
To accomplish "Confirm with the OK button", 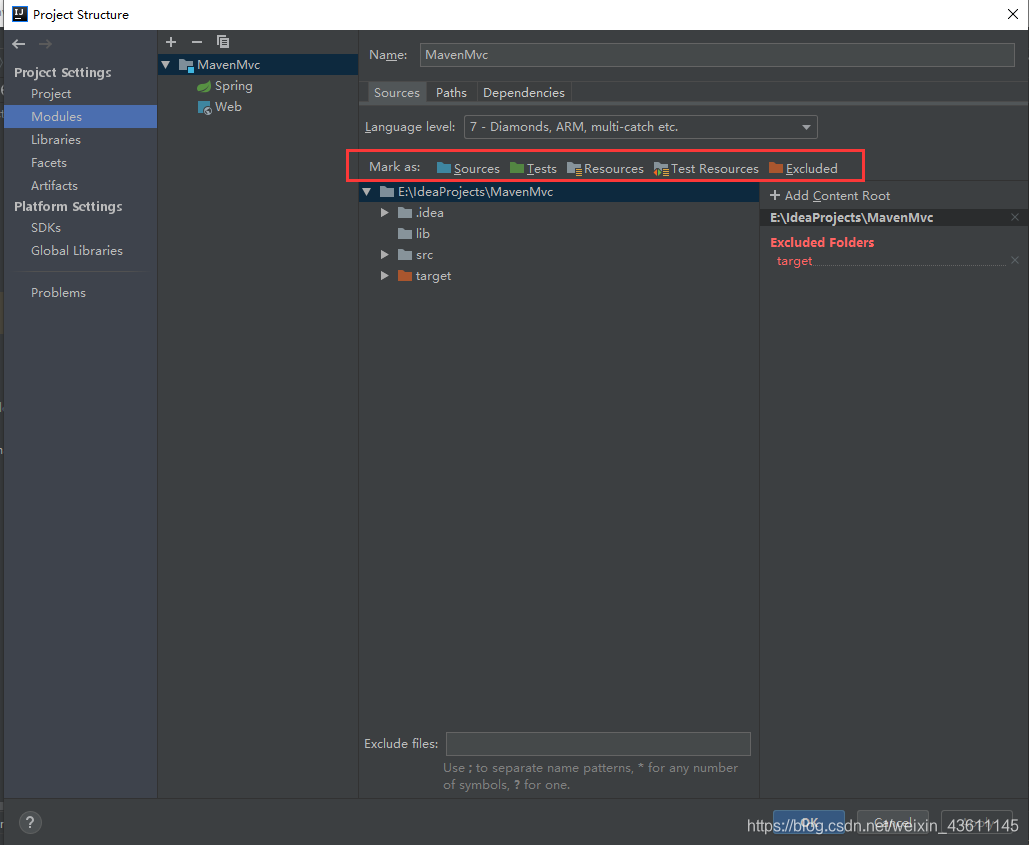I will (809, 822).
